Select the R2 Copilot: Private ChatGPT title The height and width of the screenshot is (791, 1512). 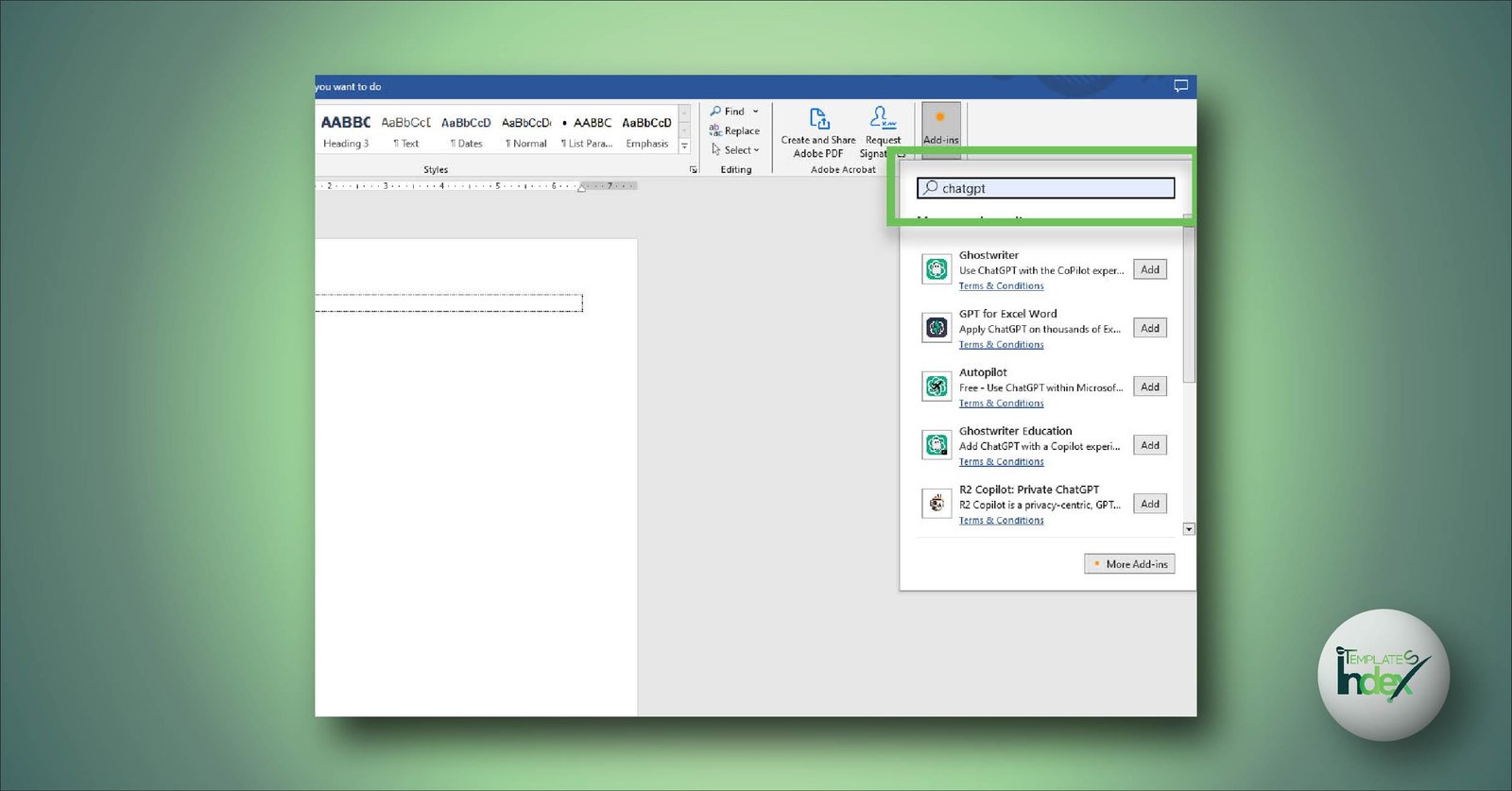click(x=1029, y=490)
